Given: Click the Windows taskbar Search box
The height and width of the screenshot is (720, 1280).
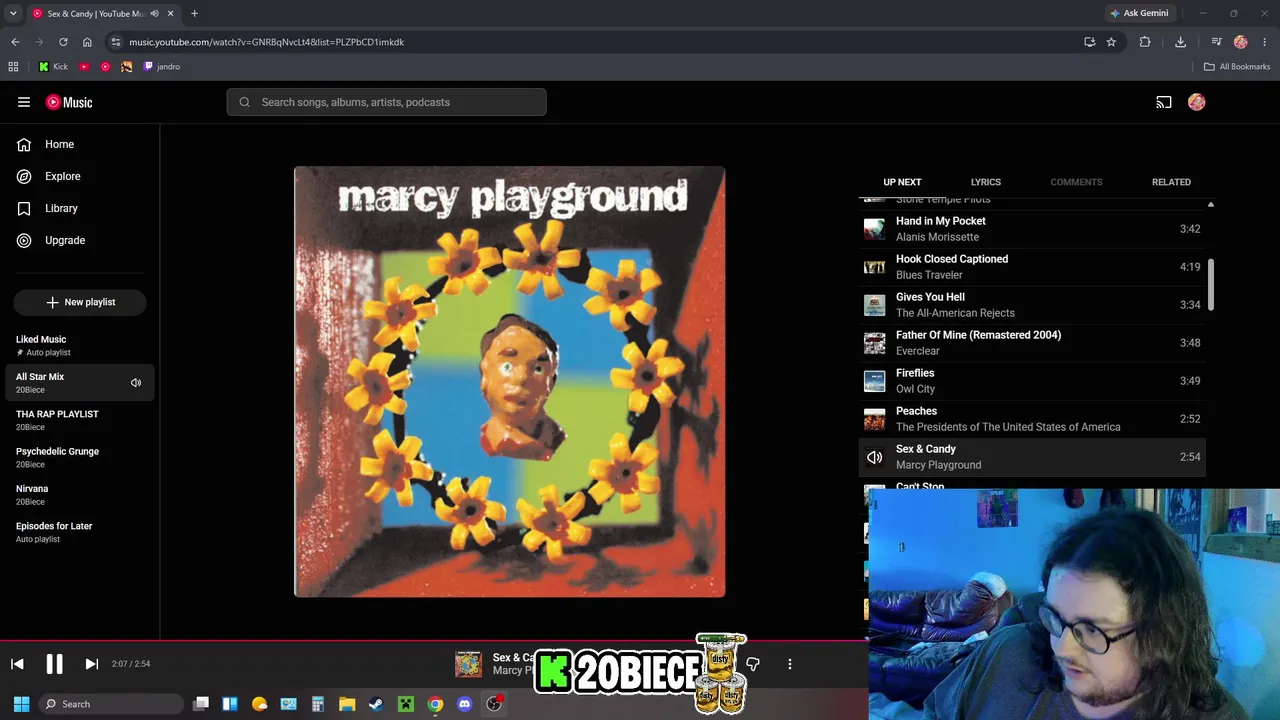Looking at the screenshot, I should coord(111,704).
